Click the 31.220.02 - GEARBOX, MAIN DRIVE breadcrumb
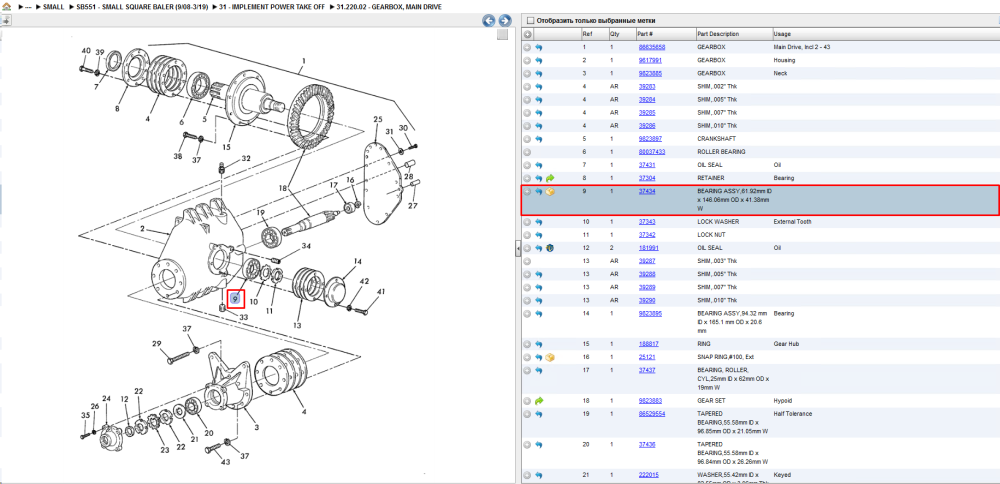This screenshot has width=1000, height=484. [388, 6]
